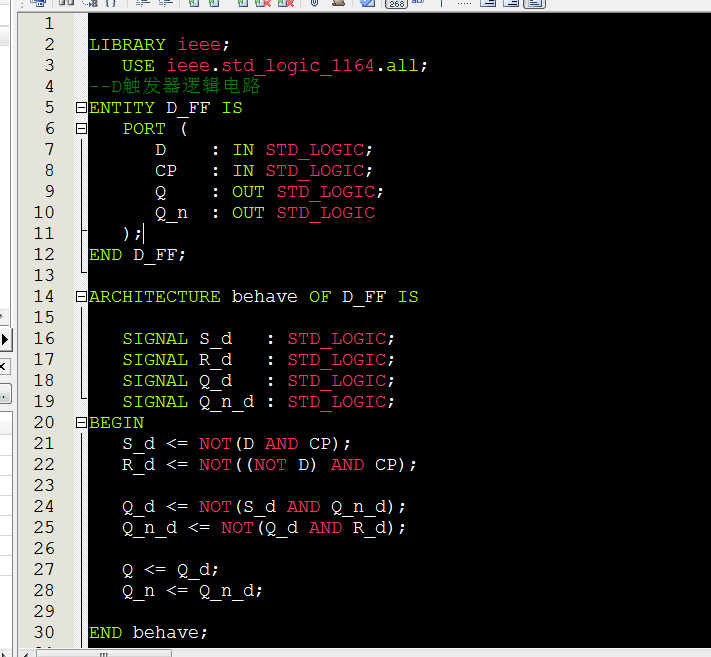Collapse the PORT block fold marker

pyautogui.click(x=80, y=129)
